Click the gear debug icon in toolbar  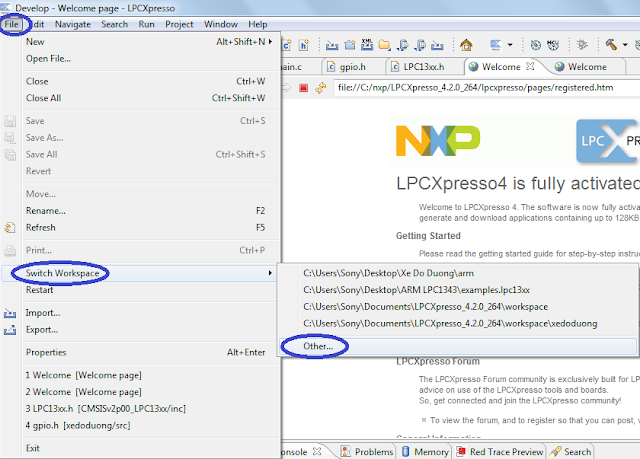tap(582, 44)
